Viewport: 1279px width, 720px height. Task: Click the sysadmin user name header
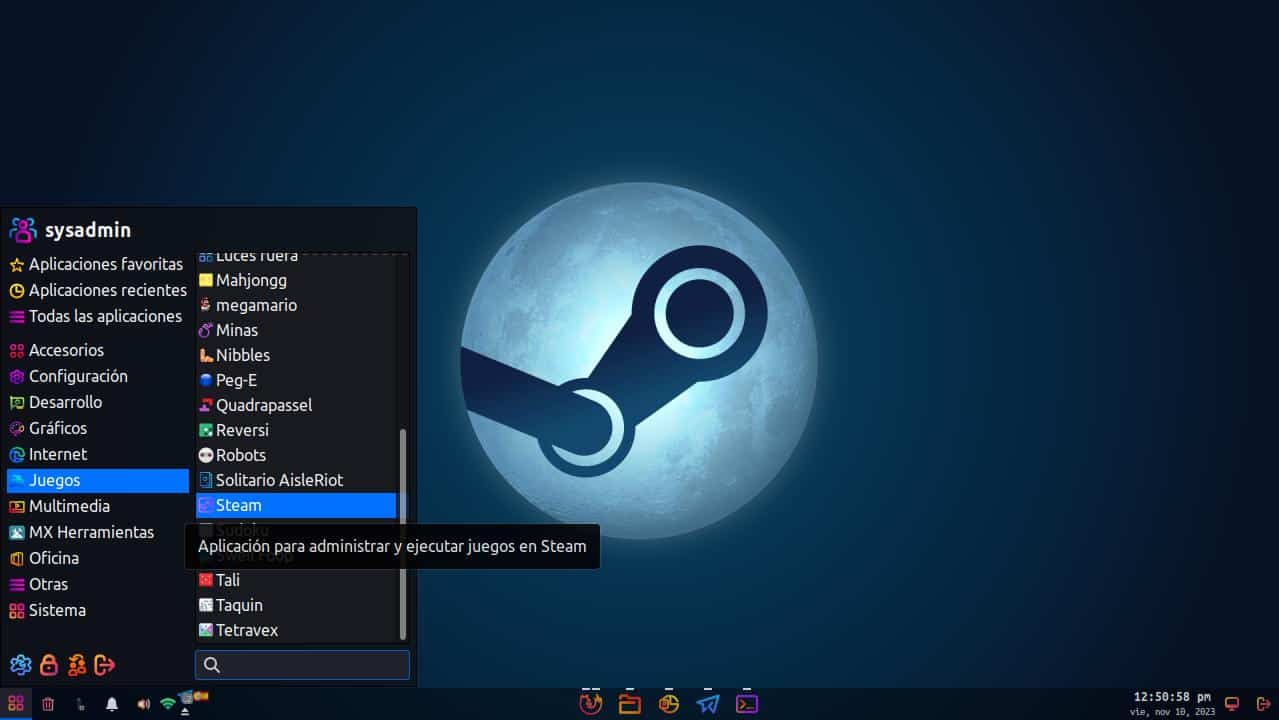point(88,230)
